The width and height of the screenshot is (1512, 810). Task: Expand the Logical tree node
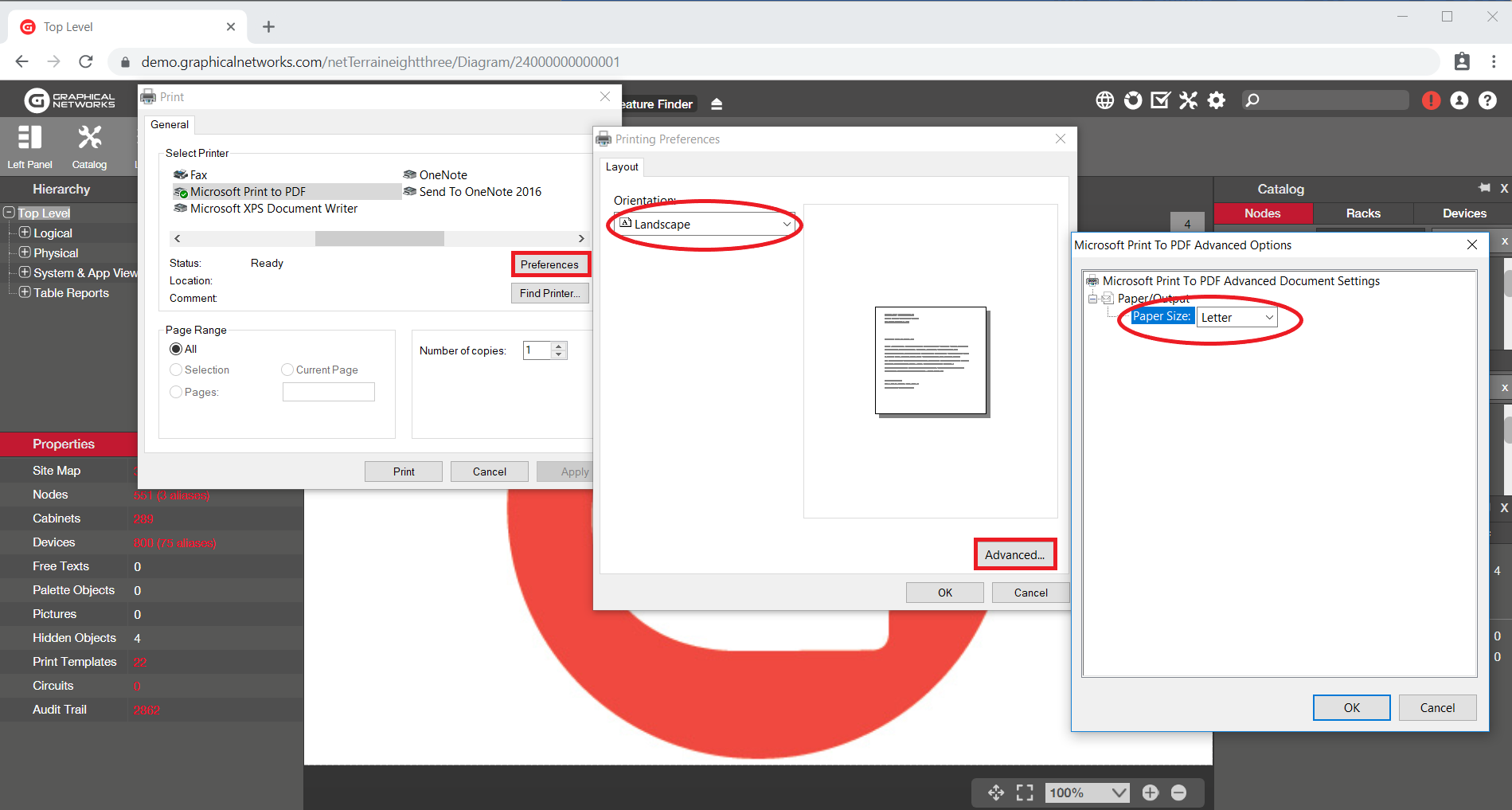pyautogui.click(x=25, y=233)
